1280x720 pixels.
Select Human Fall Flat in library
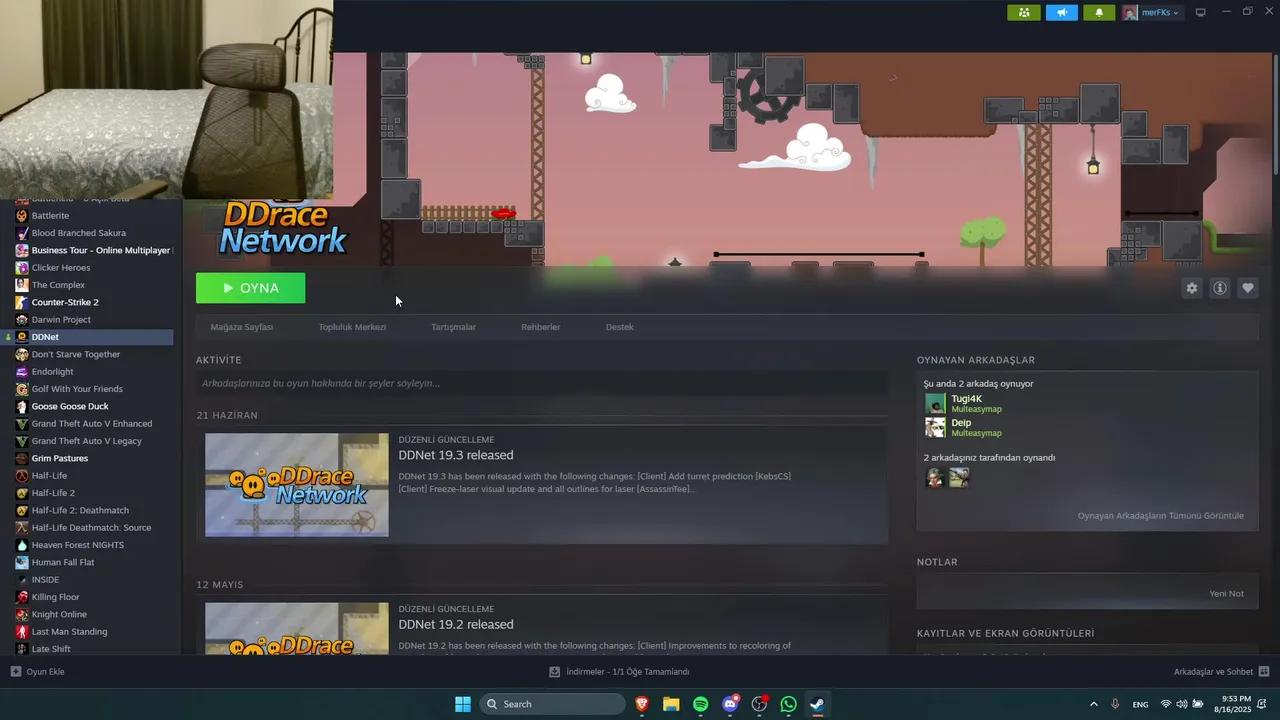pyautogui.click(x=63, y=562)
